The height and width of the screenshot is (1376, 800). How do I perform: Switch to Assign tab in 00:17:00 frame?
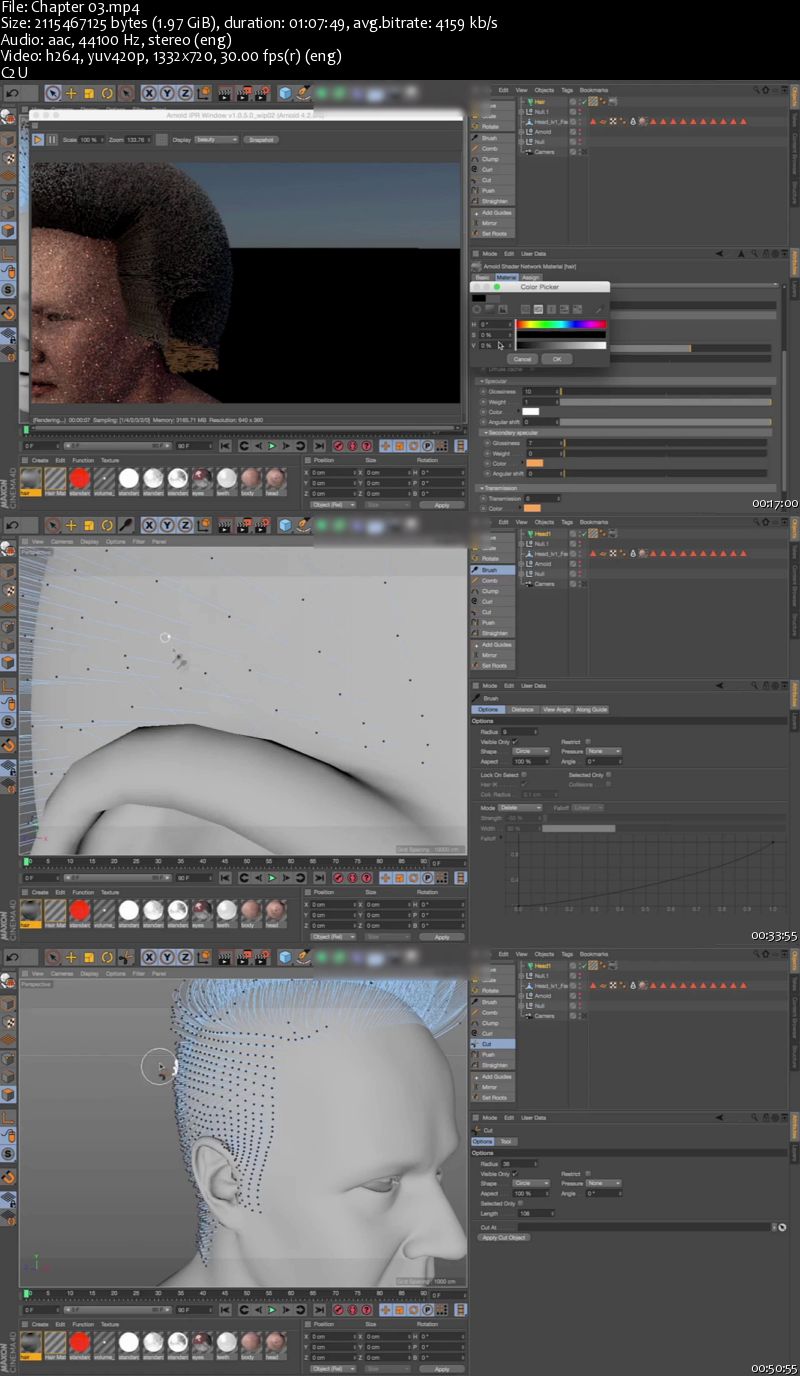click(x=530, y=277)
